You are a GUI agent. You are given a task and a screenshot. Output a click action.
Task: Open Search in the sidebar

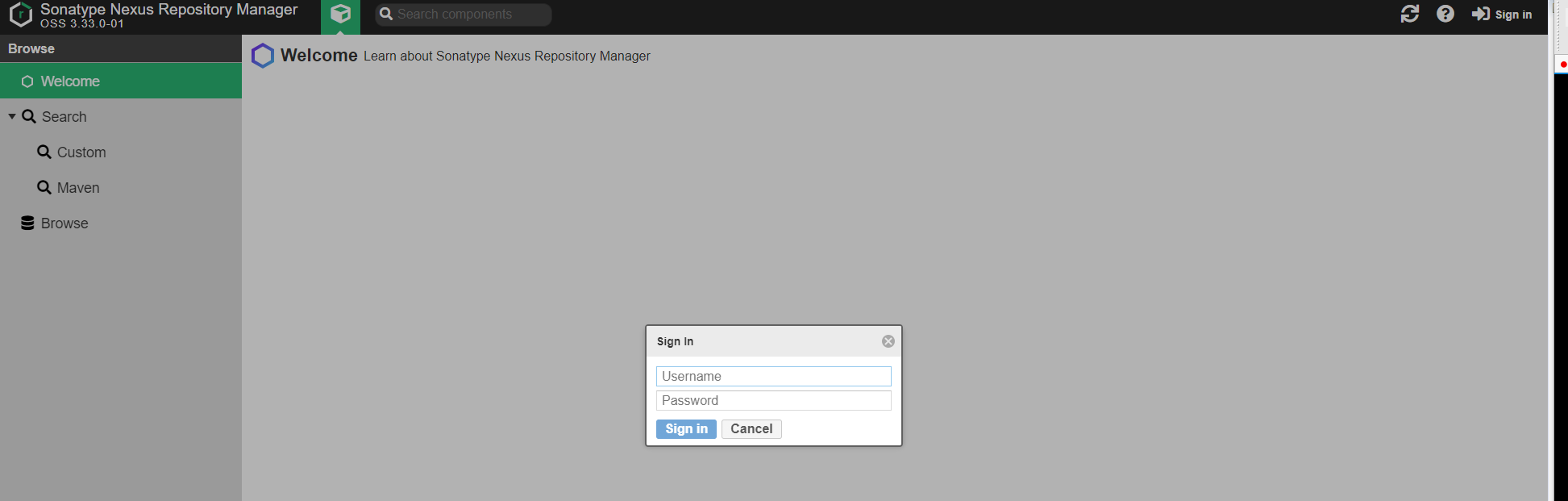click(64, 117)
